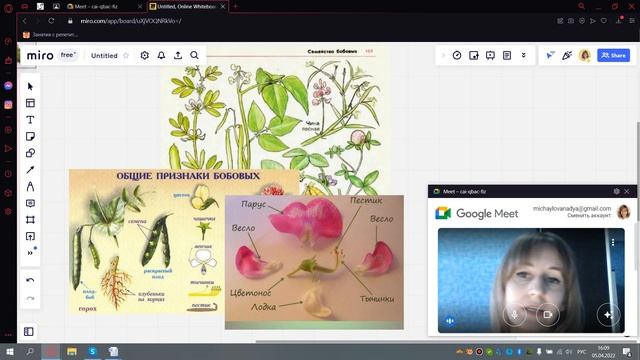
Task: Open Windows Start menu
Action: point(9,351)
